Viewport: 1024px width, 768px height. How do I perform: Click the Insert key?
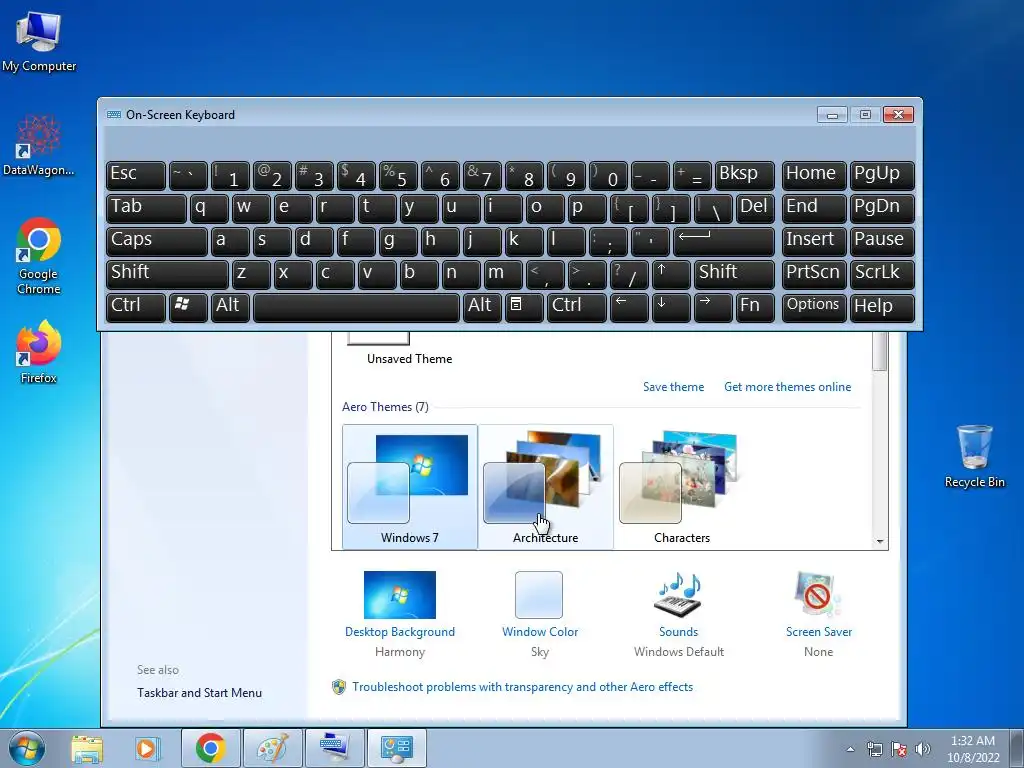click(814, 241)
